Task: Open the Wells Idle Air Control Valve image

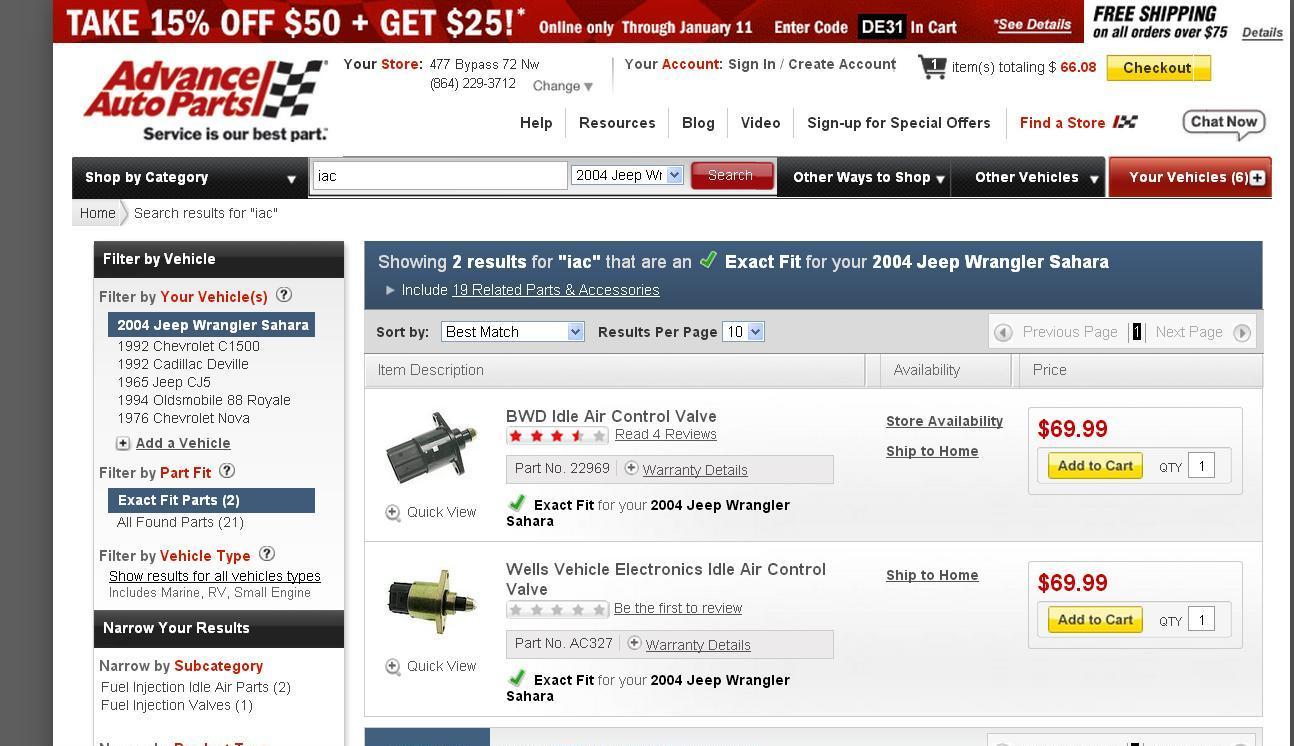Action: (x=432, y=601)
